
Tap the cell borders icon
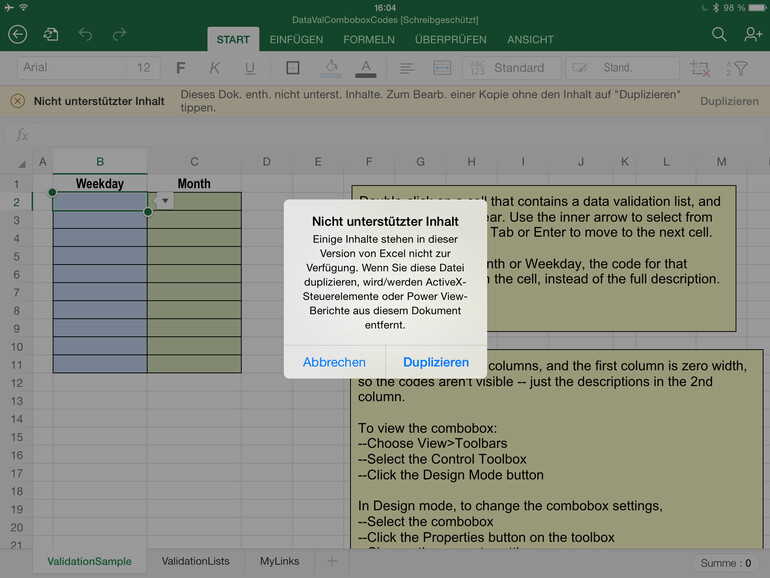click(x=293, y=68)
